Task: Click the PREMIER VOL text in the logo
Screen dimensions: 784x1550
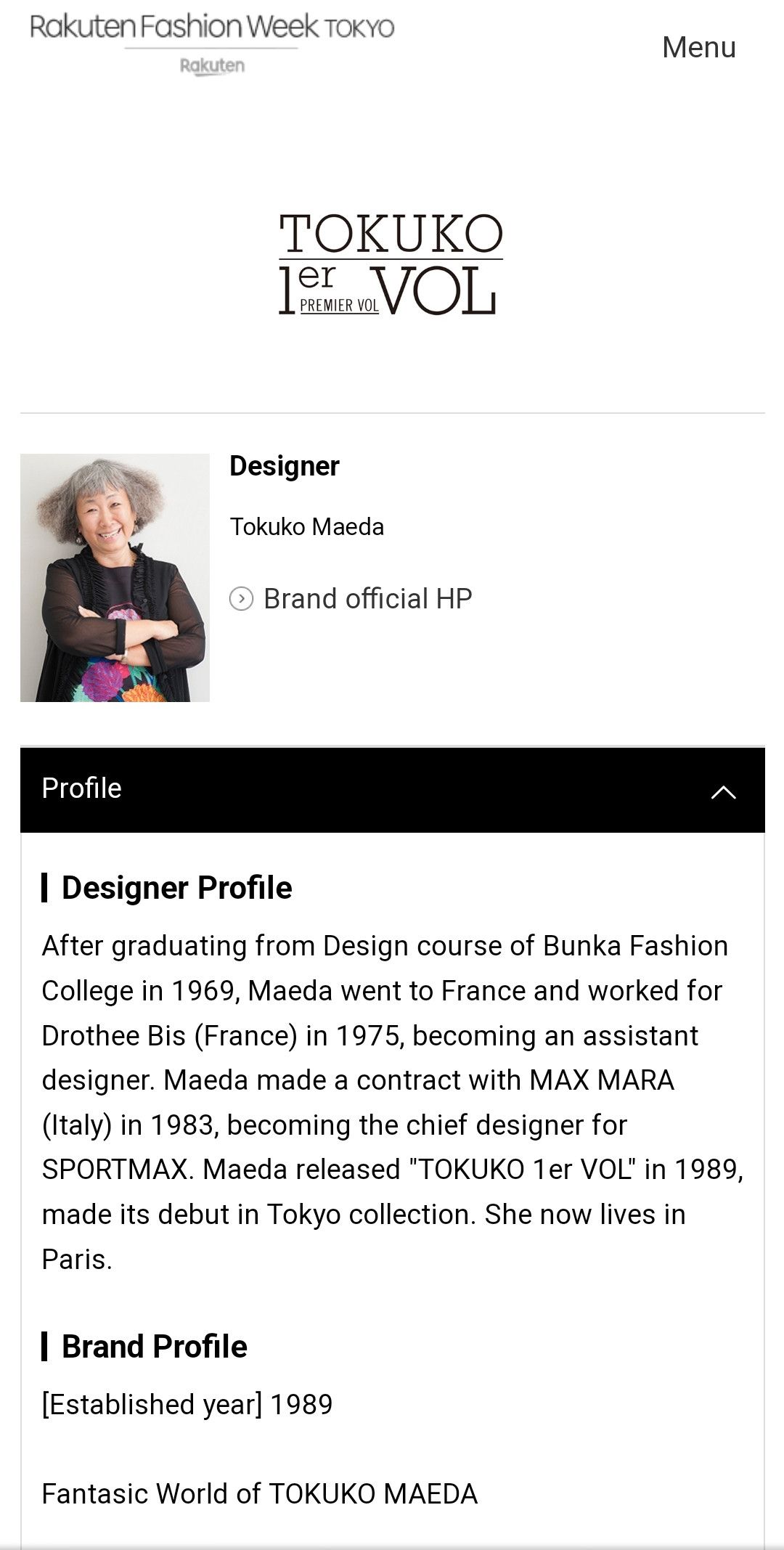Action: pos(339,306)
